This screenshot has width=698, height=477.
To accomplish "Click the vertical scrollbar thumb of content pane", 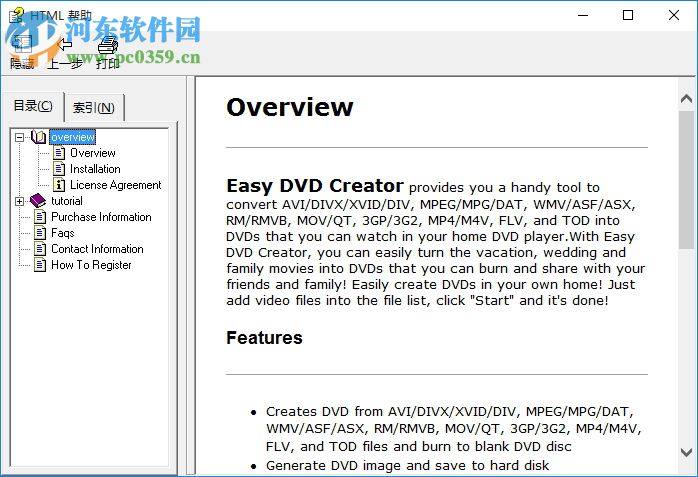I will 686,180.
